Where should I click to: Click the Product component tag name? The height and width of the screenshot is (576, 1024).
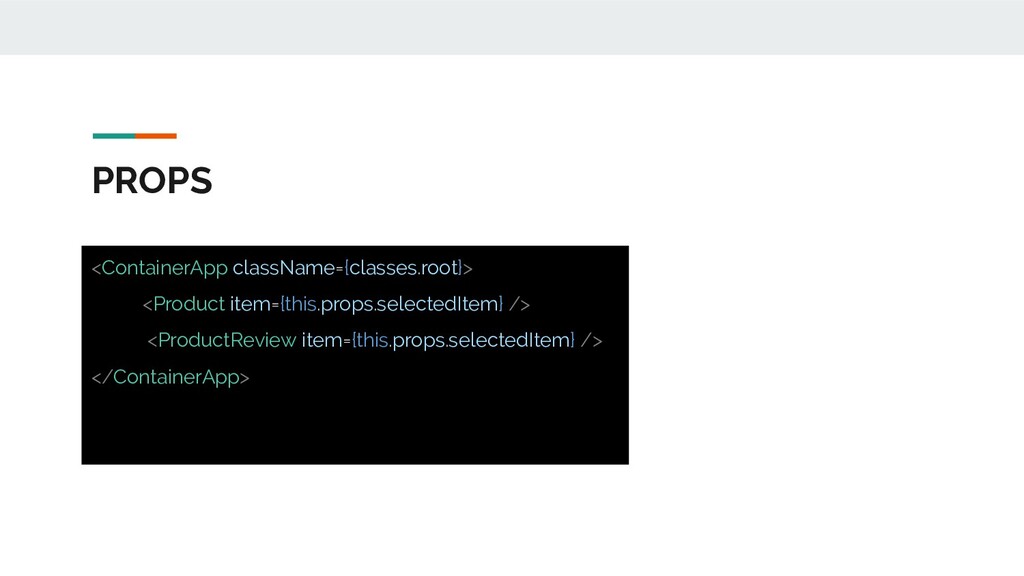[x=189, y=304]
